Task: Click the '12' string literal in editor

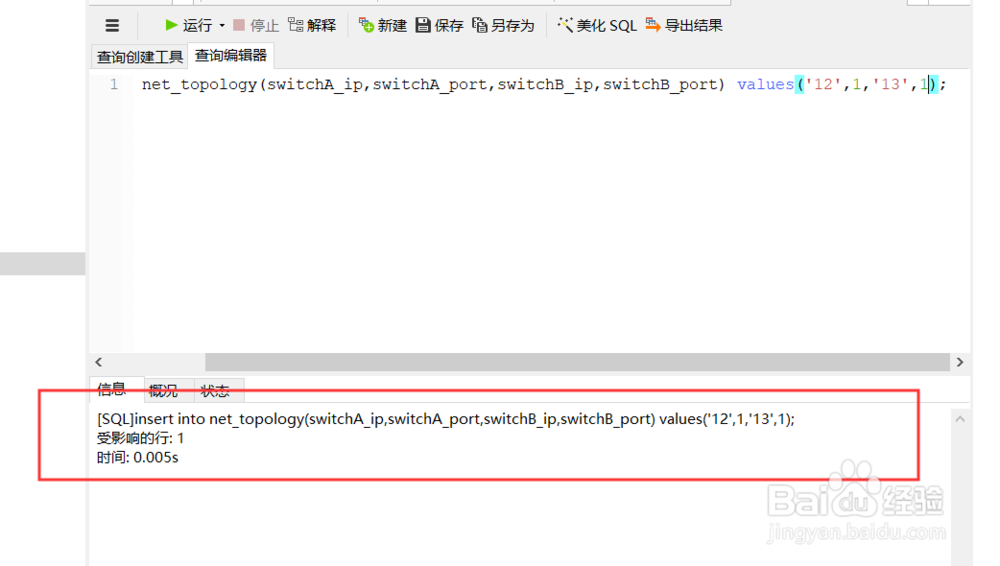Action: tap(823, 84)
